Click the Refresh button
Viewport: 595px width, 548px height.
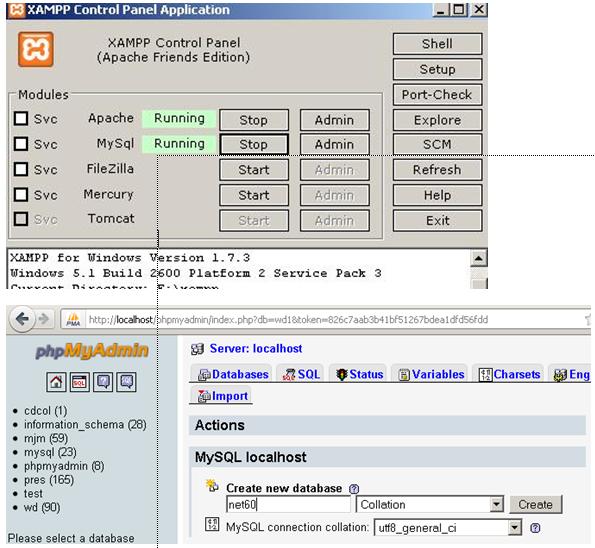click(x=438, y=170)
